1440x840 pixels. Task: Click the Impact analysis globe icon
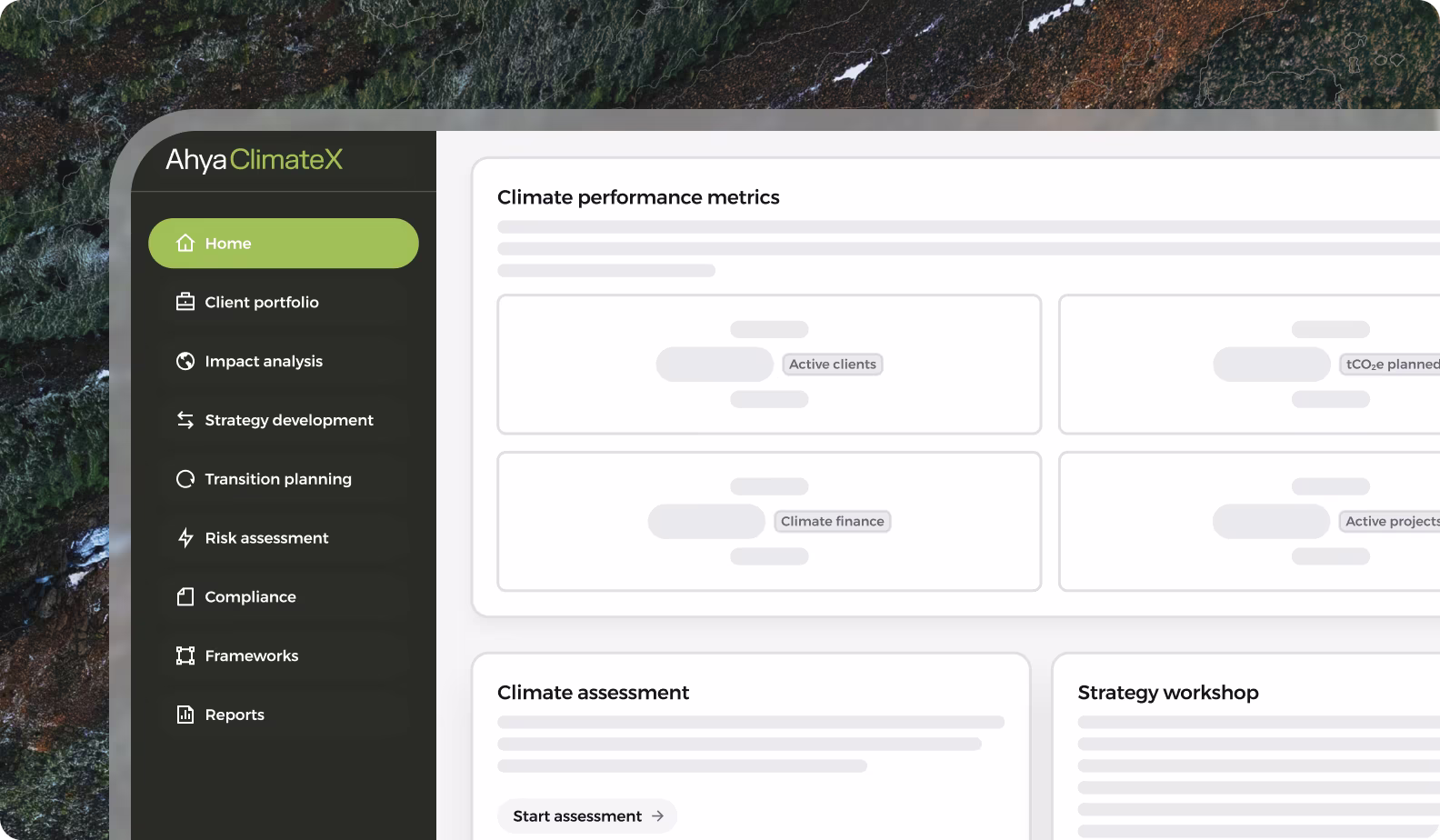click(185, 361)
